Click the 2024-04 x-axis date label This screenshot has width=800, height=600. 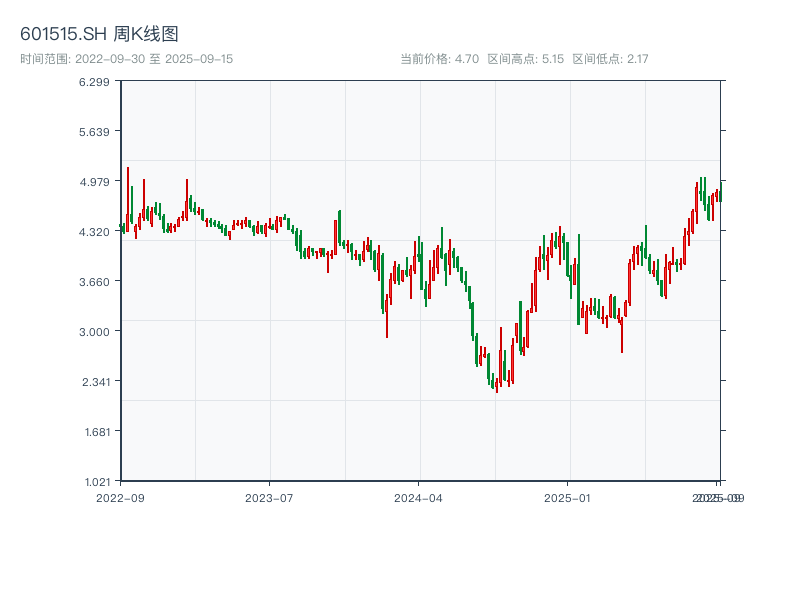[x=418, y=497]
